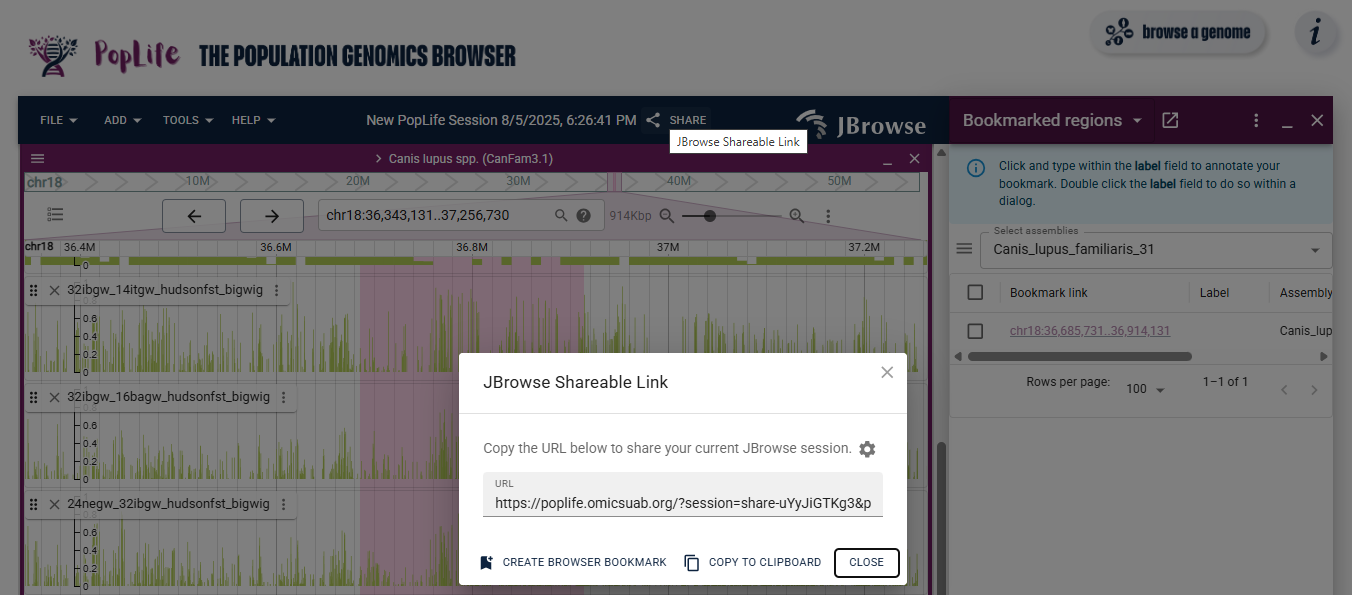This screenshot has width=1352, height=595.
Task: Click the zoom in magnifier icon
Action: [x=797, y=216]
